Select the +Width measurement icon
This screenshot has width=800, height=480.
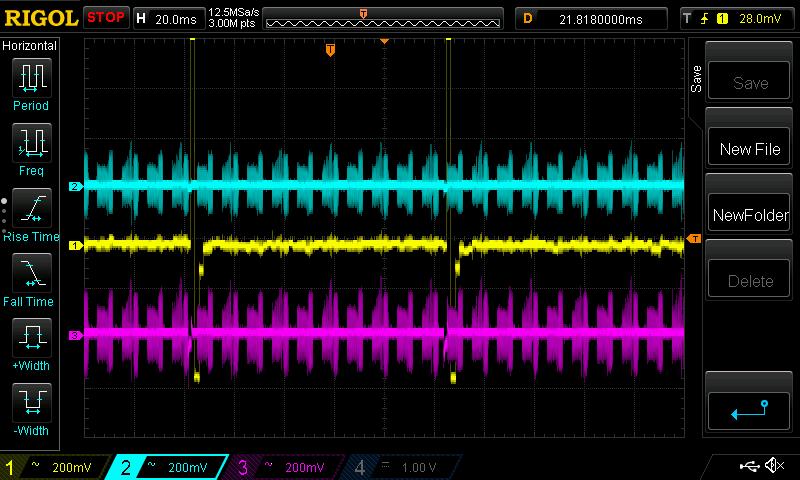[x=32, y=337]
